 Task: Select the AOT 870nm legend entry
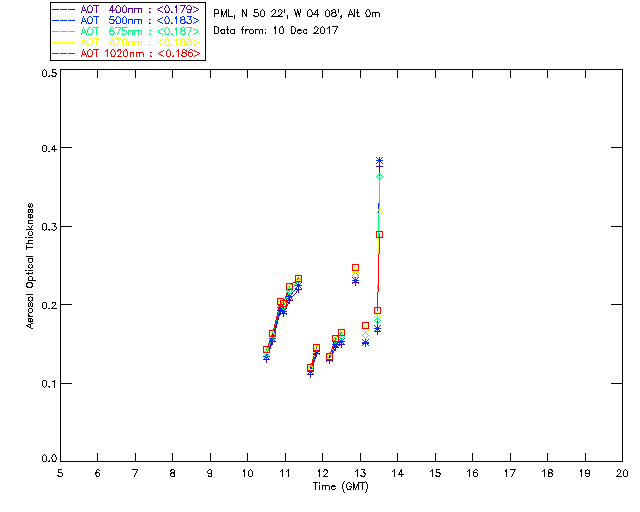127,42
